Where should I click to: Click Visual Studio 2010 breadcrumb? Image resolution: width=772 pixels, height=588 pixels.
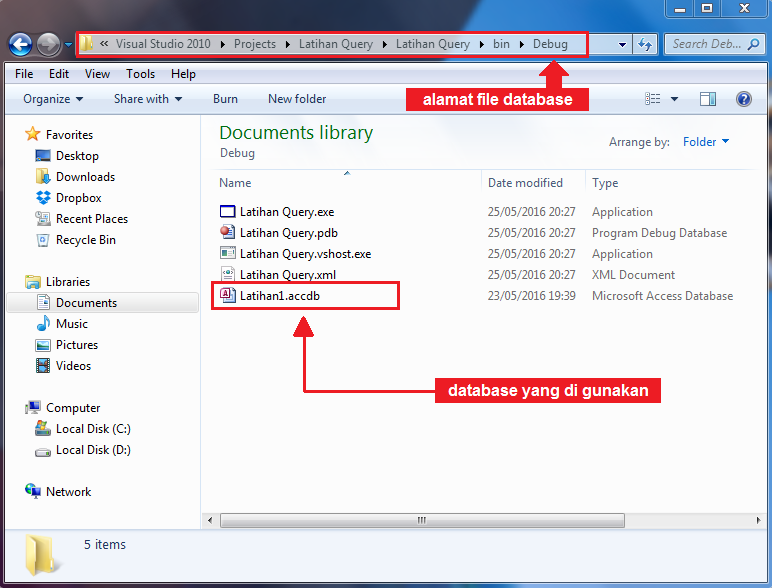click(x=163, y=44)
